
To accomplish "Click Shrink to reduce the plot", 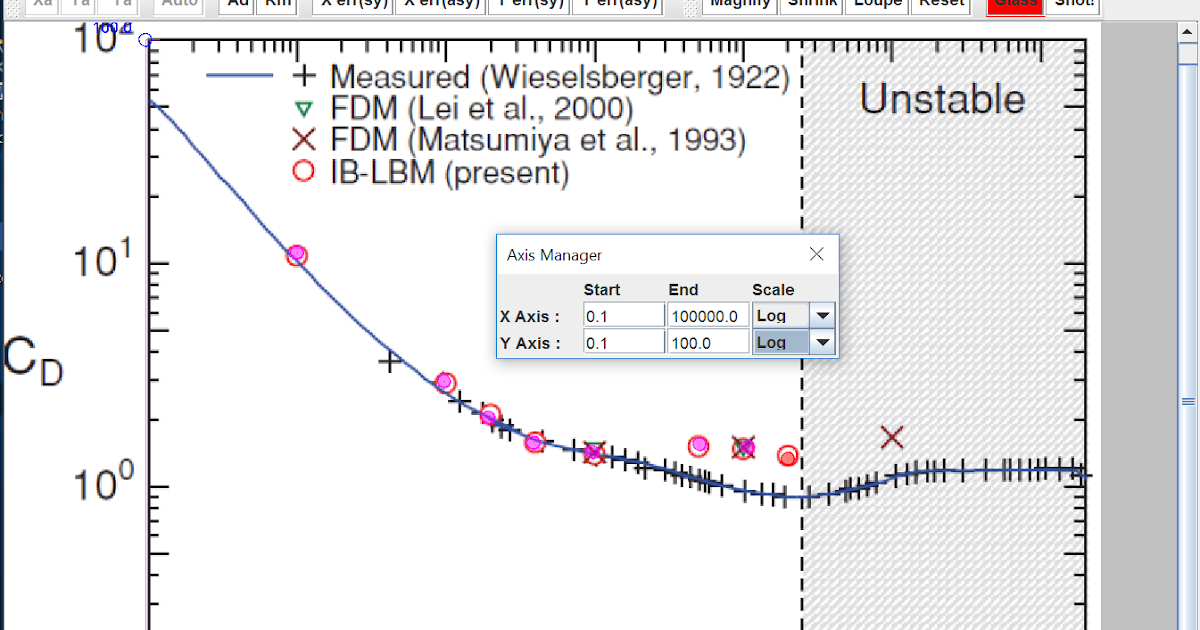I will tap(811, 4).
